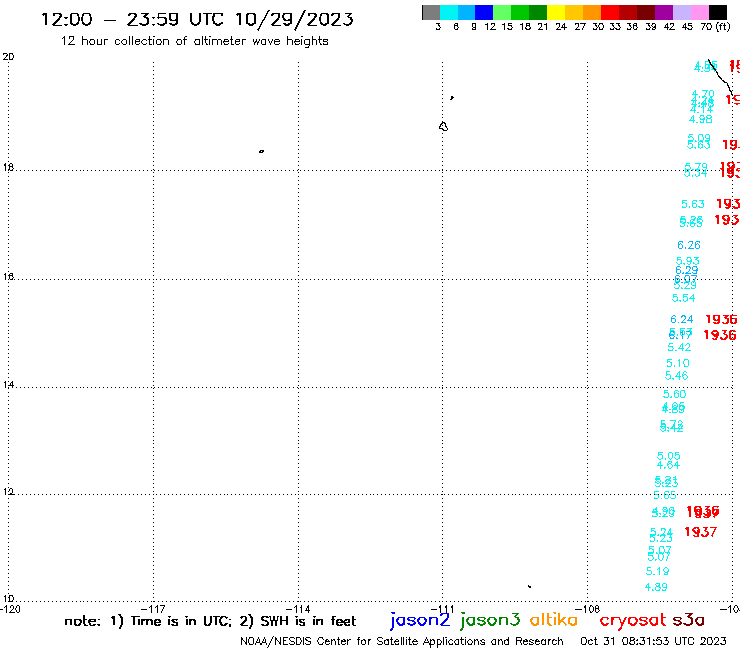Select the orange swatch in the color bar
The width and height of the screenshot is (740, 650).
pos(592,12)
